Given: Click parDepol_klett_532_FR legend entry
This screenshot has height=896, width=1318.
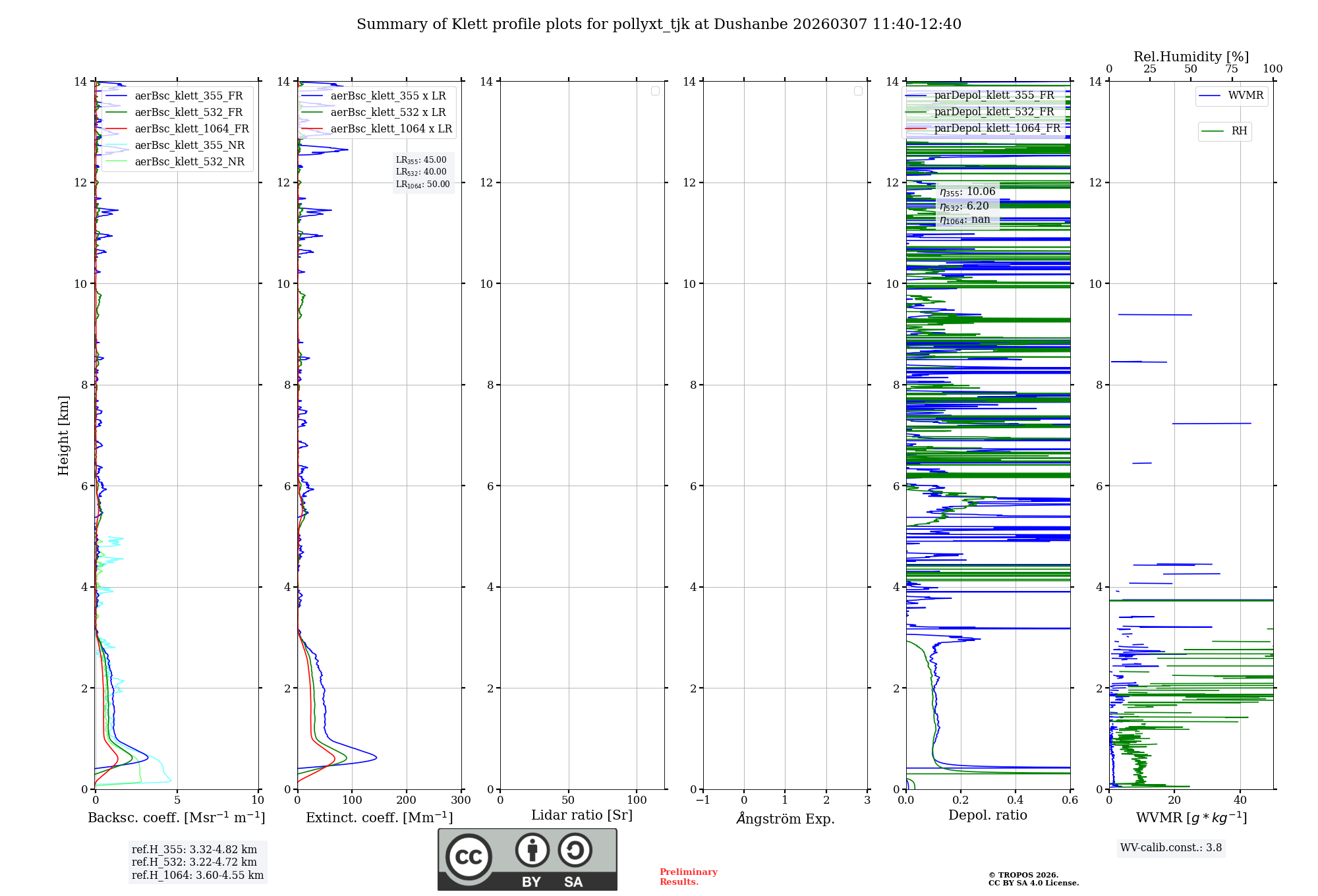Looking at the screenshot, I should tap(994, 111).
